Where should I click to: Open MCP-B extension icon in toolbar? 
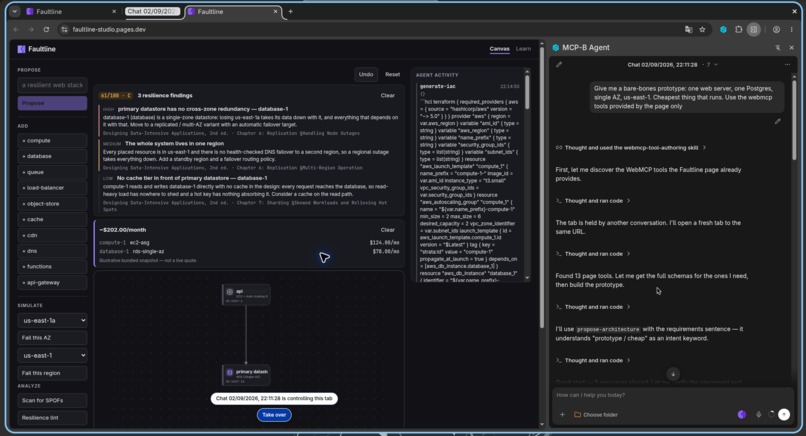point(723,29)
